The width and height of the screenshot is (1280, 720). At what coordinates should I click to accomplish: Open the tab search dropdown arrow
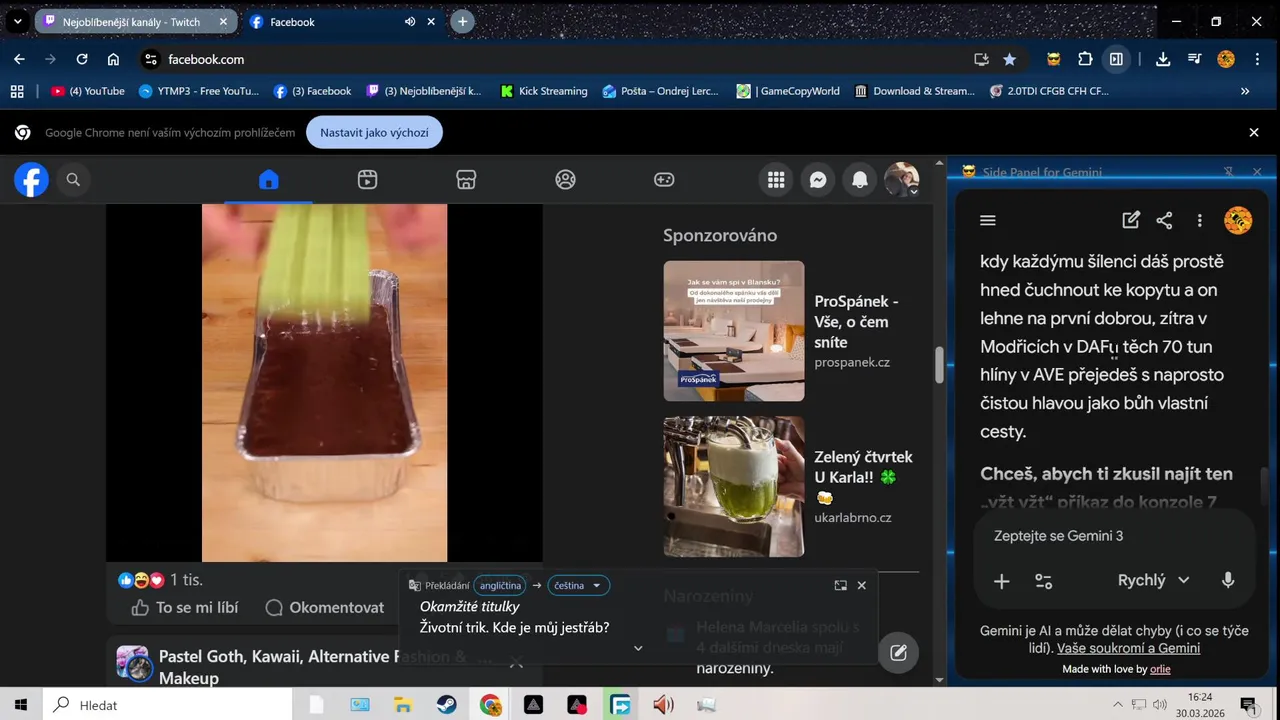tap(18, 22)
